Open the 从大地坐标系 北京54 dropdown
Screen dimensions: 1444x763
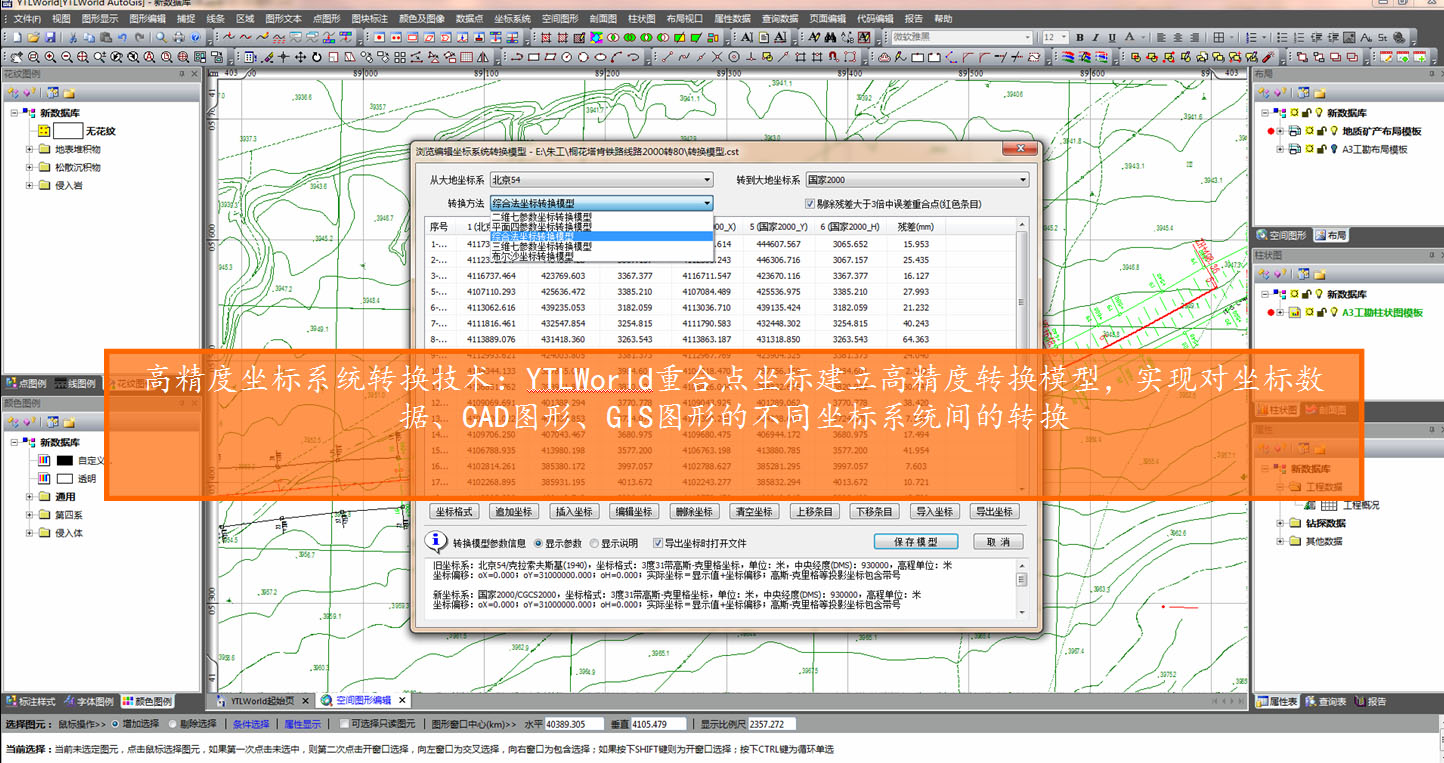pyautogui.click(x=601, y=180)
